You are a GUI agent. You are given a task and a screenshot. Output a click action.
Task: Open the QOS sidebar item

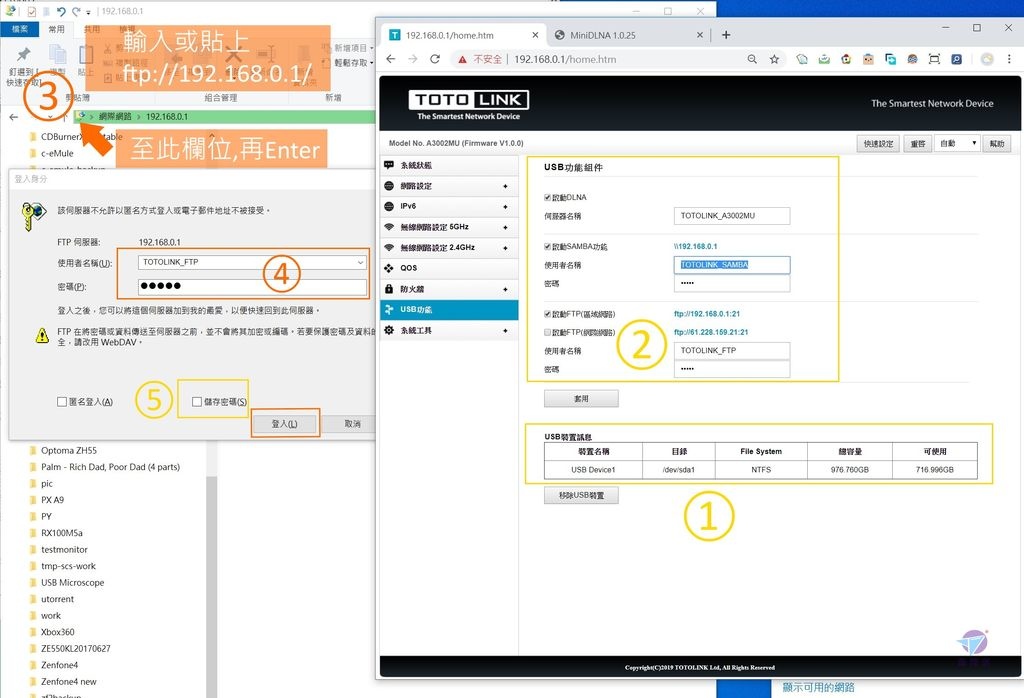tap(449, 268)
